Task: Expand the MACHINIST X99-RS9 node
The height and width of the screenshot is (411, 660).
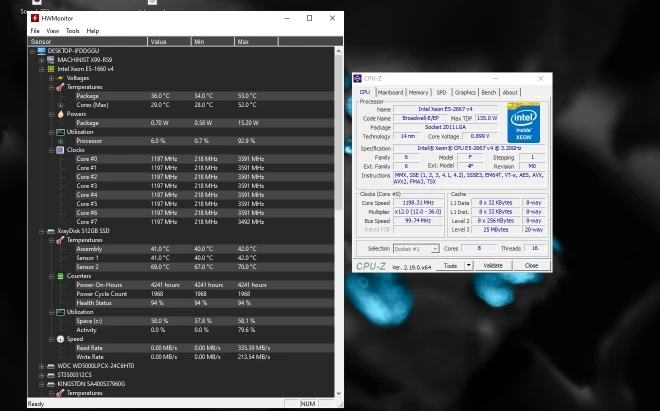Action: (42, 60)
